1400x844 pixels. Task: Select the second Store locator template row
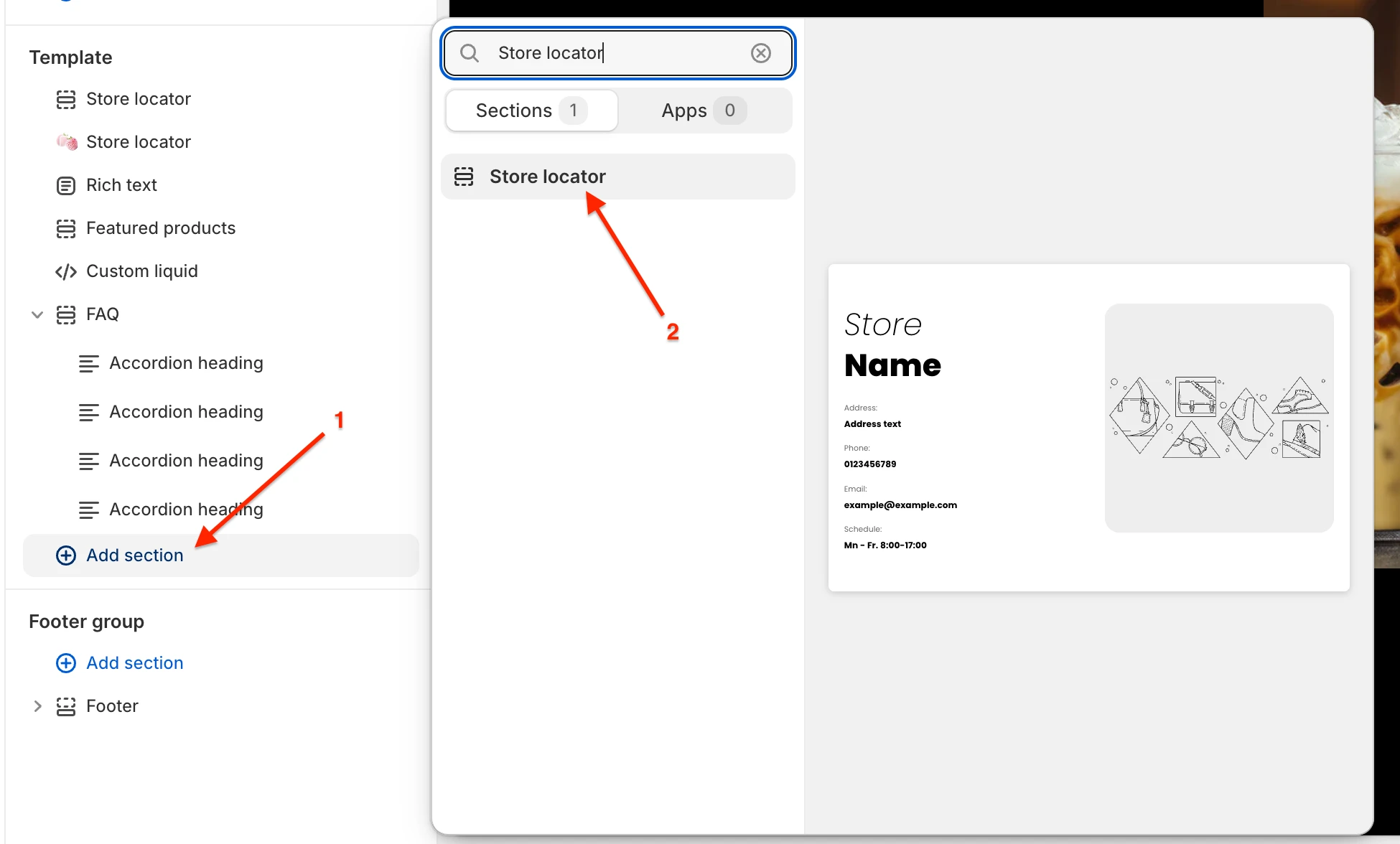[221, 142]
